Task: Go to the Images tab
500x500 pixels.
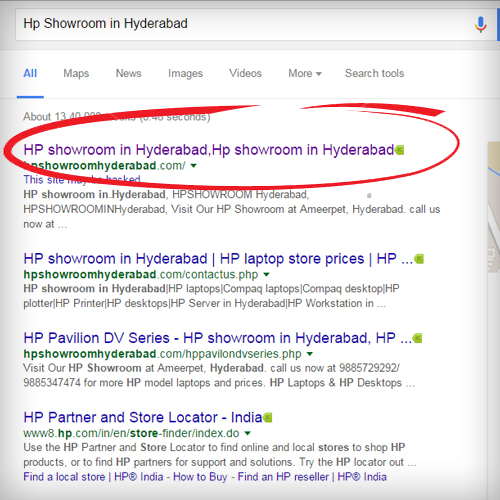Action: 185,73
